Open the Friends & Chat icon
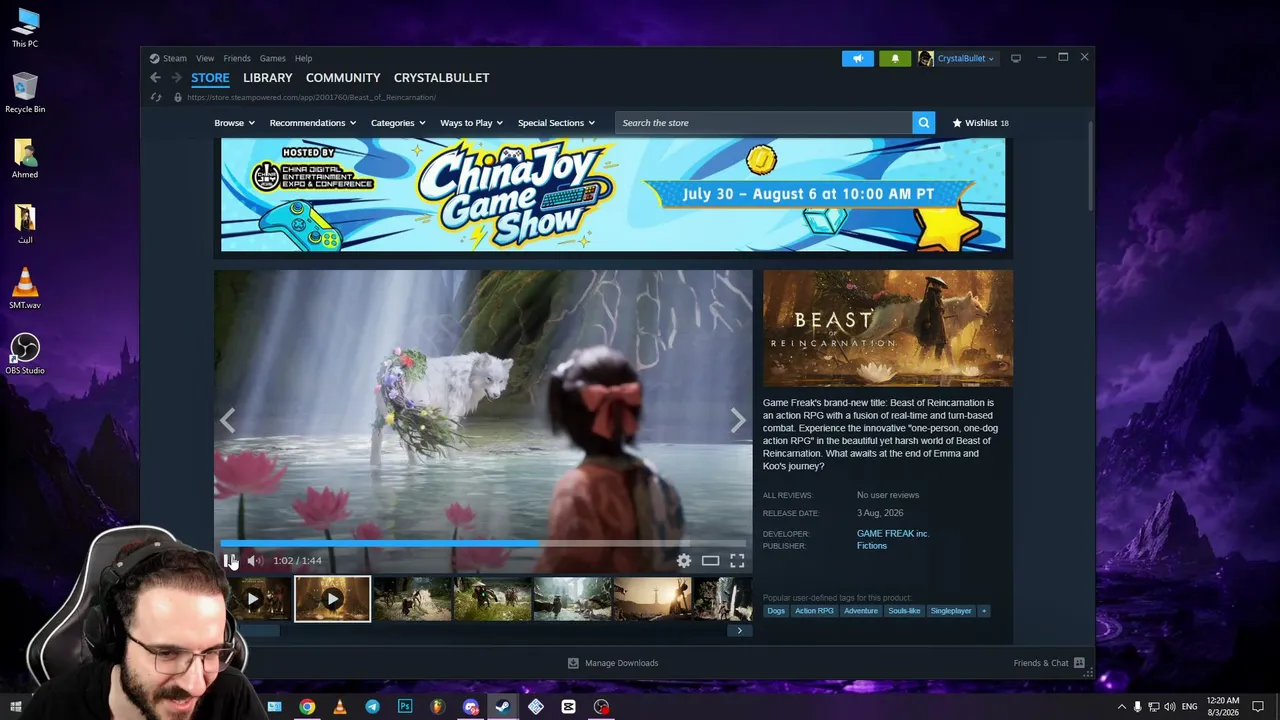This screenshot has height=720, width=1280. pos(1080,663)
